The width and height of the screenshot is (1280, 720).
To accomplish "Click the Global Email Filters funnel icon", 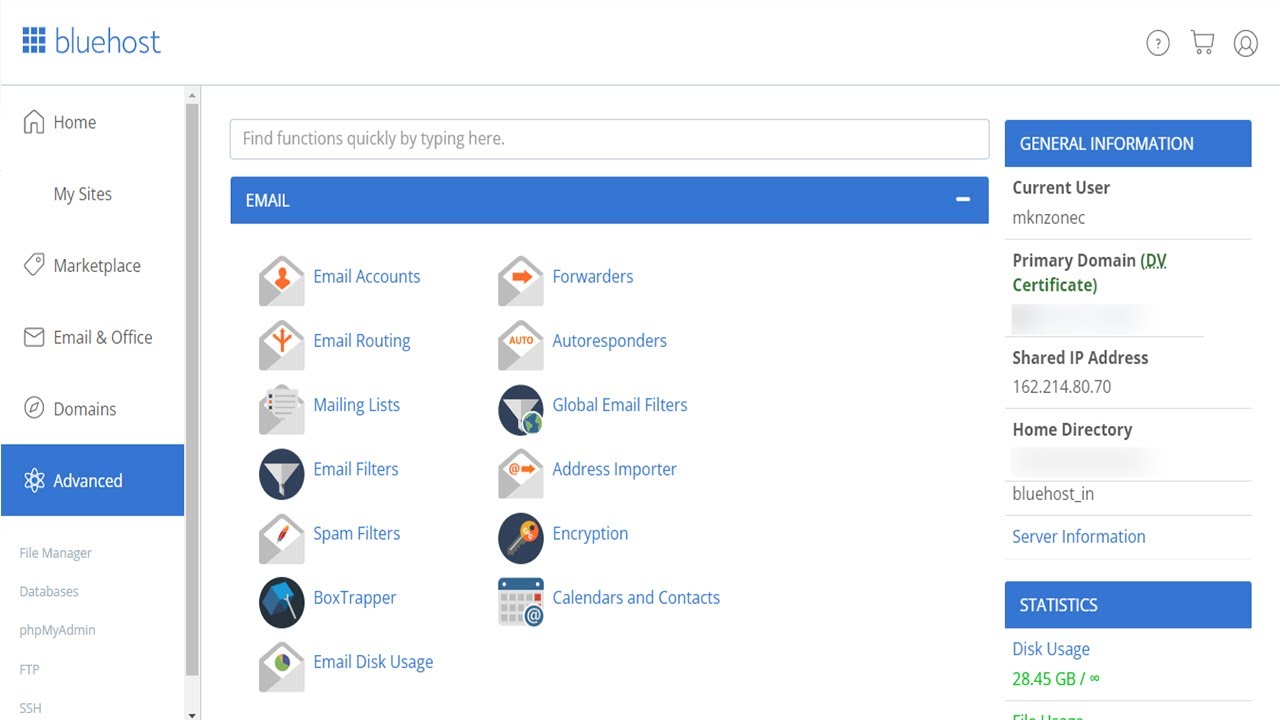I will pos(521,410).
